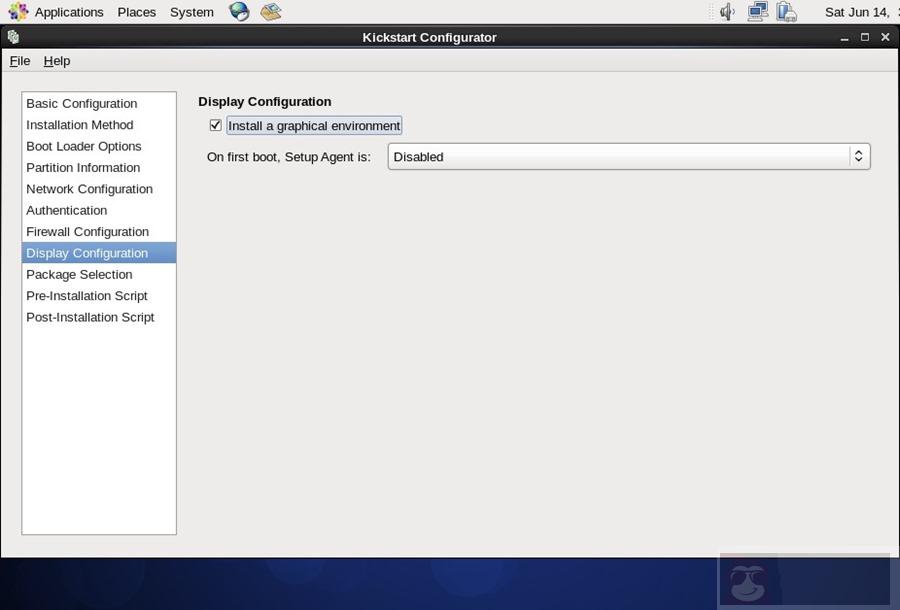Open the Places menu
This screenshot has height=610, width=900.
click(136, 11)
